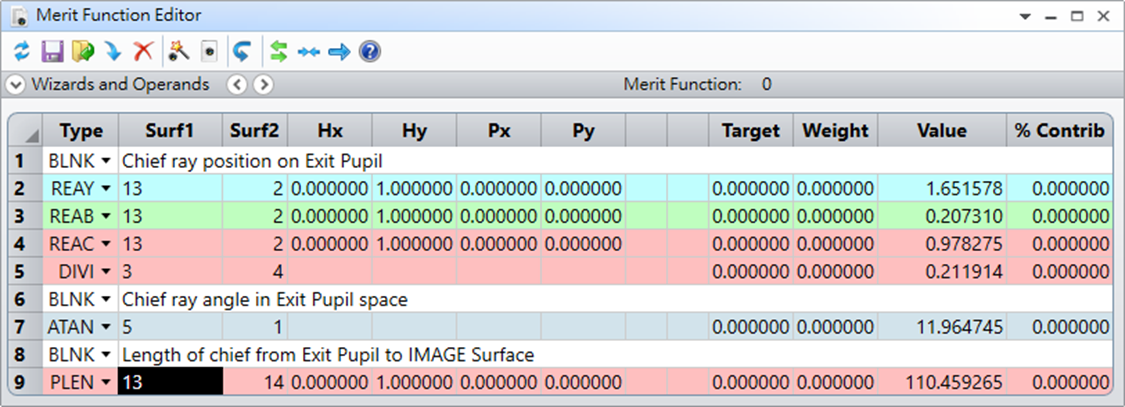
Task: Load a merit function via the folder icon
Action: click(x=83, y=52)
